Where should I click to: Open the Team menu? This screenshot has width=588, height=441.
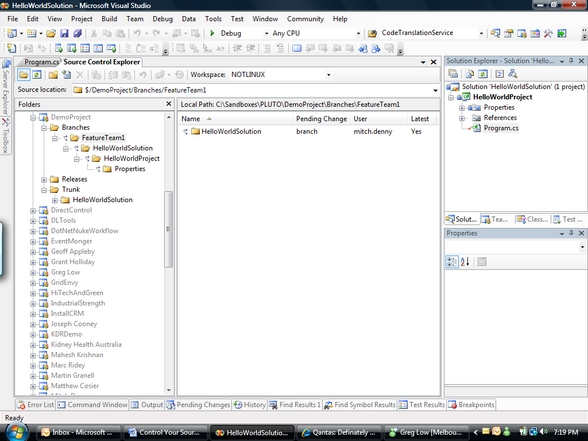tap(135, 19)
